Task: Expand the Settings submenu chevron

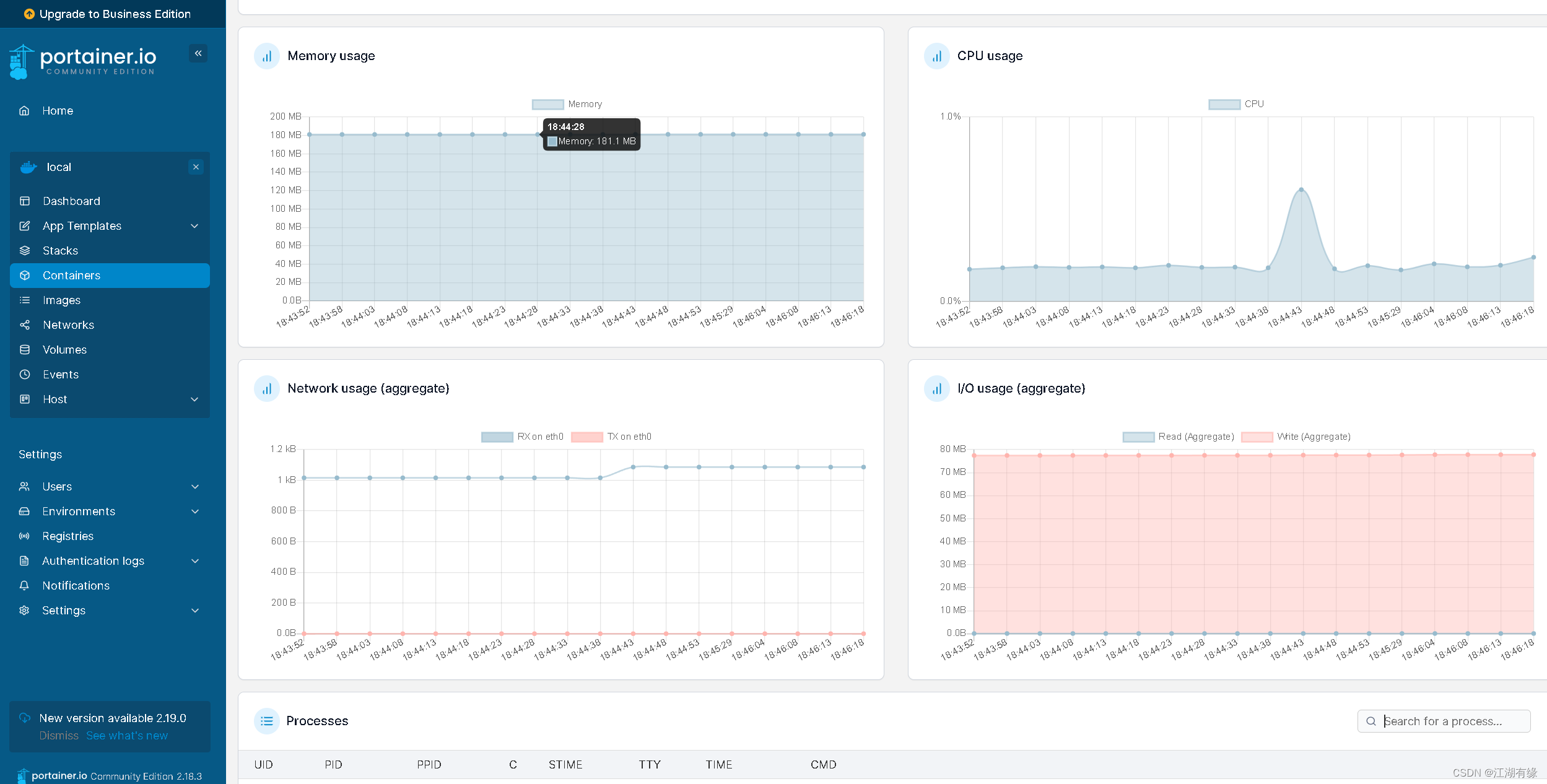Action: pos(195,611)
